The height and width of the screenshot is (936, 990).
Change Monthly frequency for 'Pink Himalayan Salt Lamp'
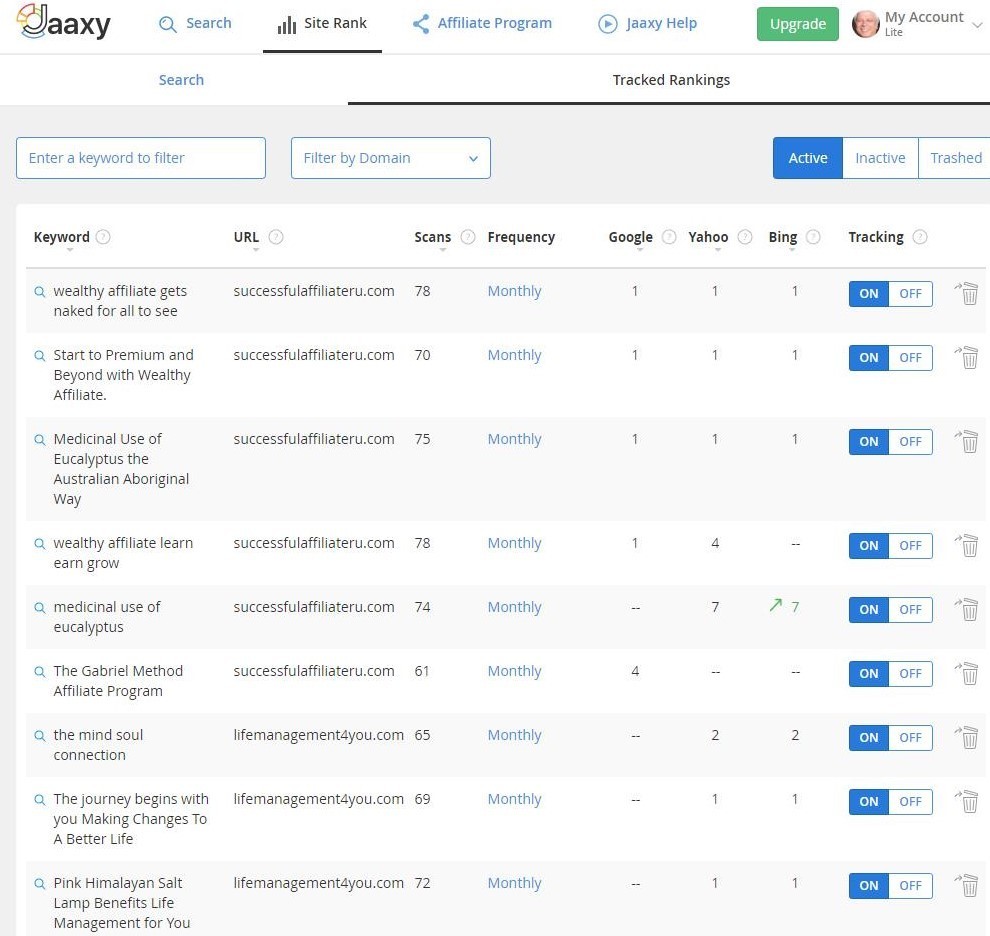click(514, 883)
